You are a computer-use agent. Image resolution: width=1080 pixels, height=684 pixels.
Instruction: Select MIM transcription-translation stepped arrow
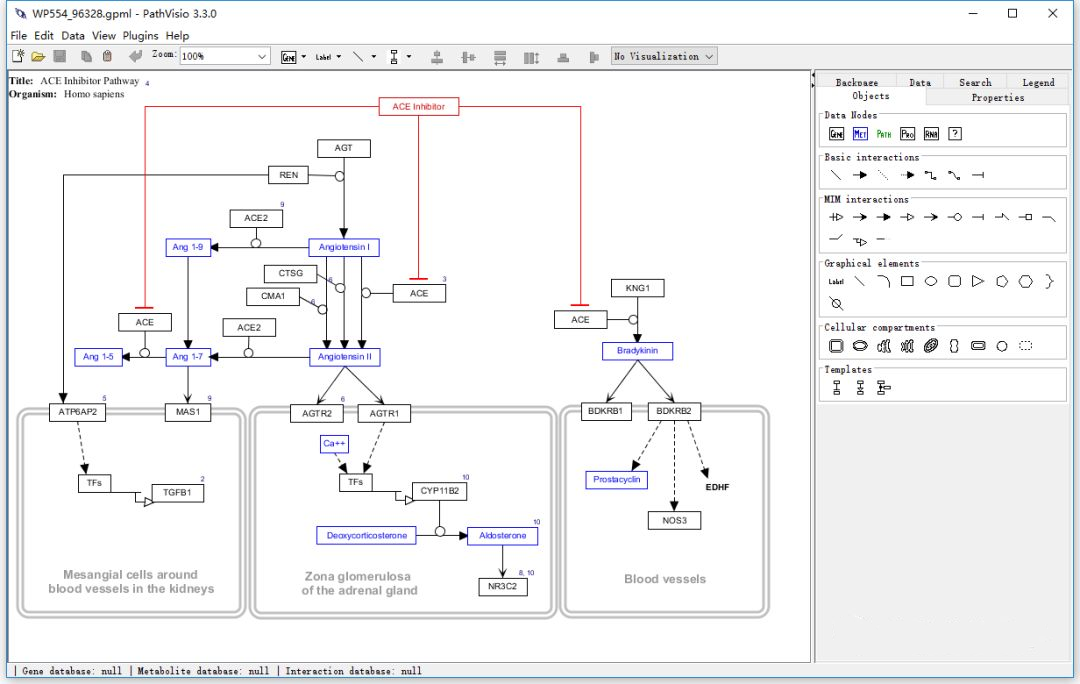tap(860, 240)
